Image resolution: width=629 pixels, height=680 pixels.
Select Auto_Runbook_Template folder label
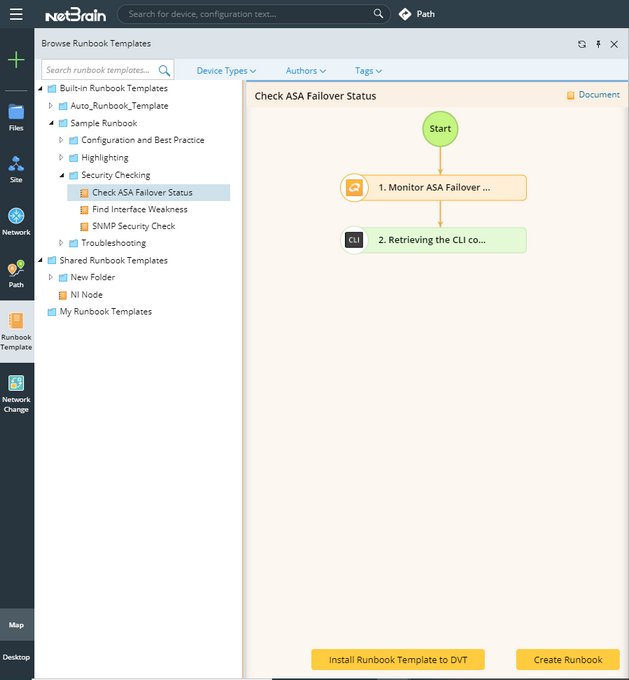pyautogui.click(x=119, y=106)
